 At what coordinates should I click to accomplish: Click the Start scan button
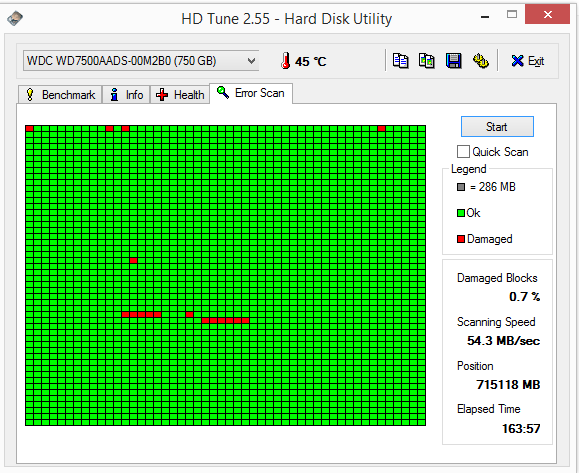tap(497, 127)
